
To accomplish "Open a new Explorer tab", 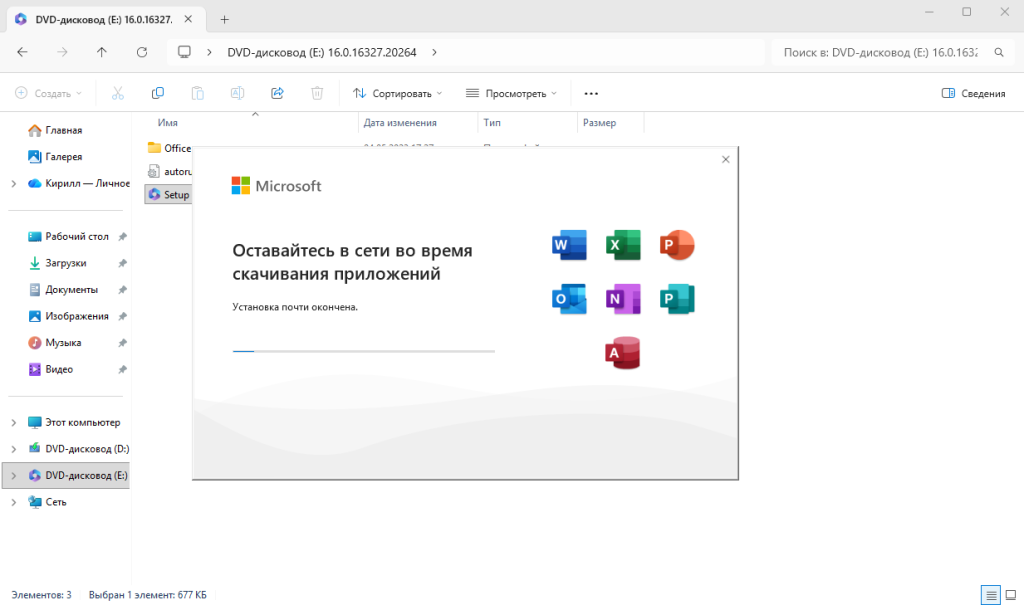I will 224,20.
